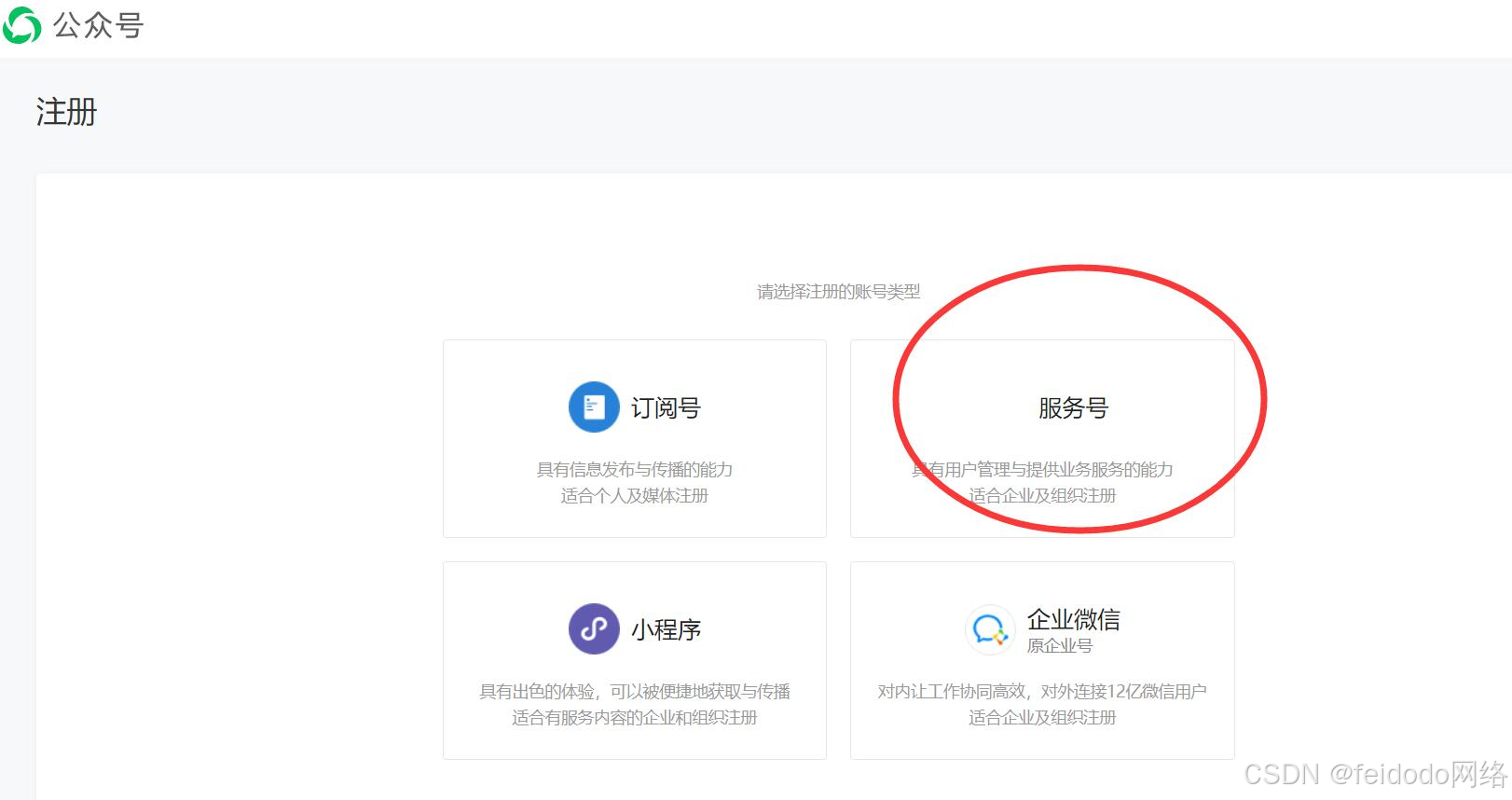
Task: Click the 注册 page heading
Action: (66, 112)
